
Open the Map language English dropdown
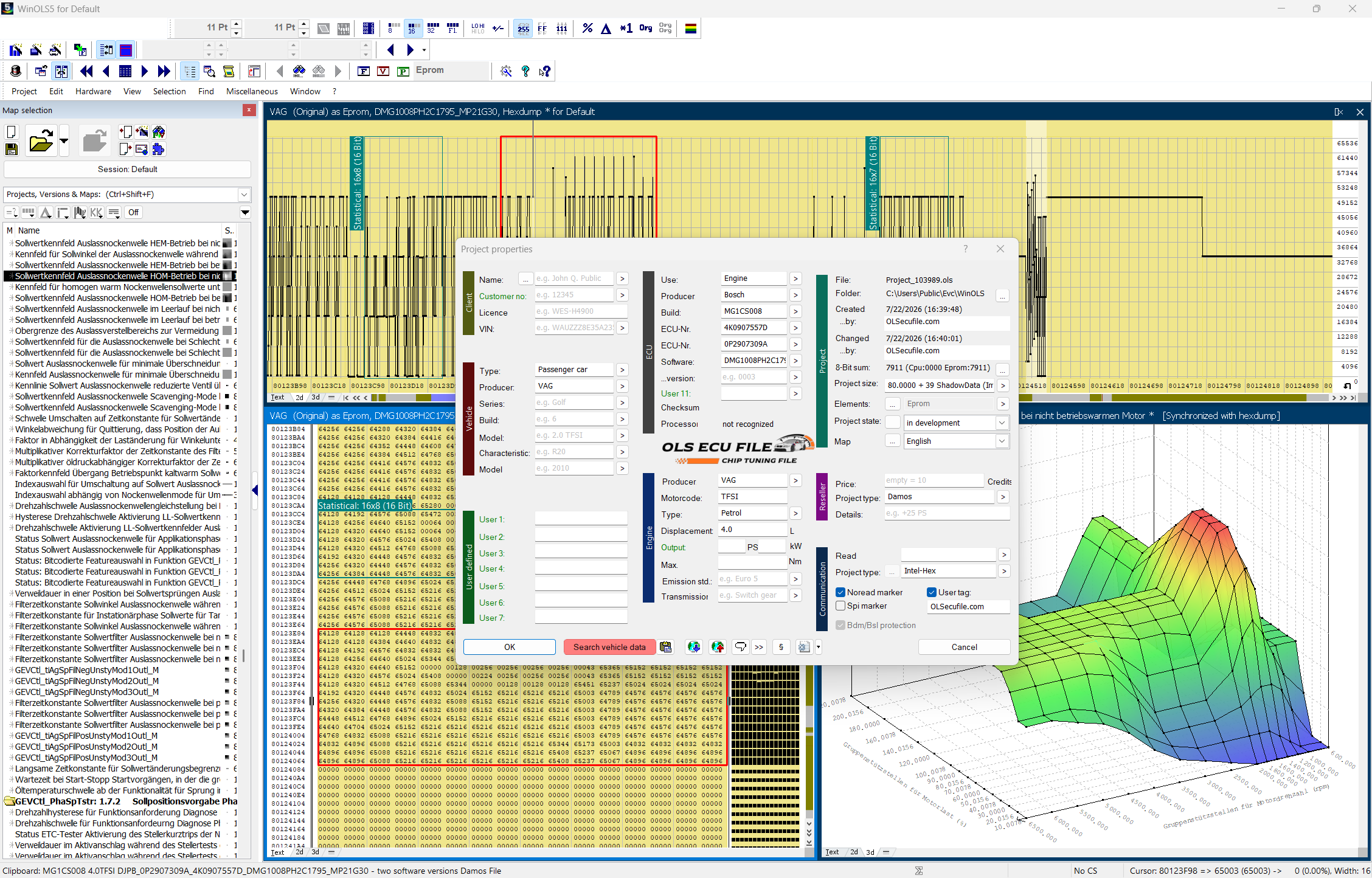(x=1002, y=441)
